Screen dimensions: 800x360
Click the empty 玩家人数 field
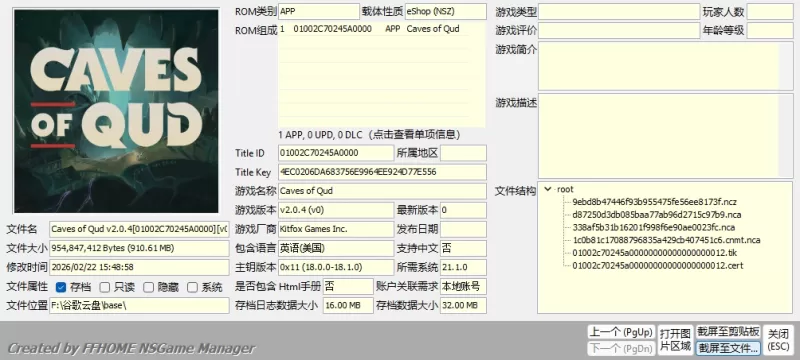[x=770, y=11]
